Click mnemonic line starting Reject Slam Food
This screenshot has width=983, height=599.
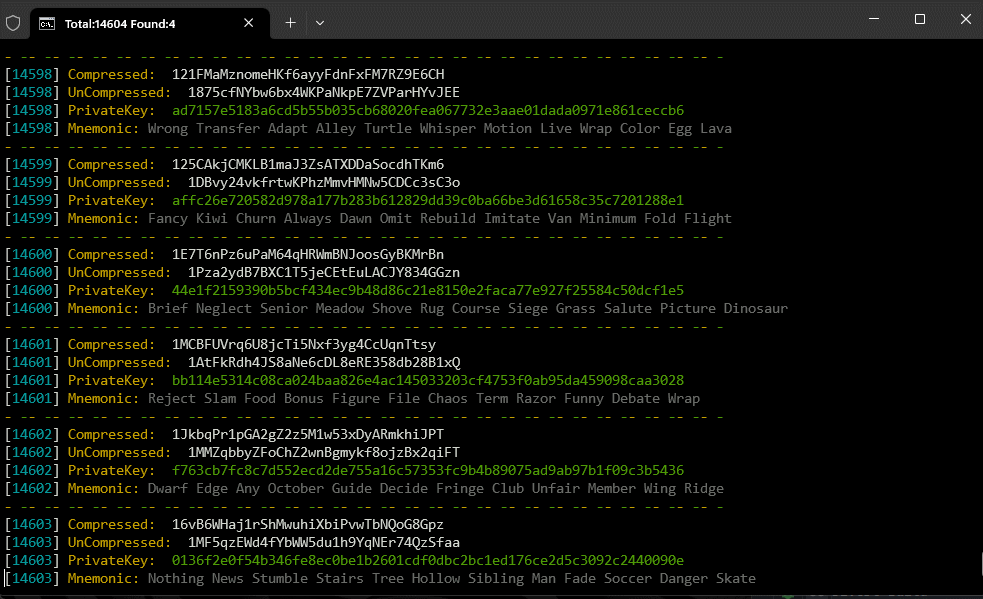(424, 399)
